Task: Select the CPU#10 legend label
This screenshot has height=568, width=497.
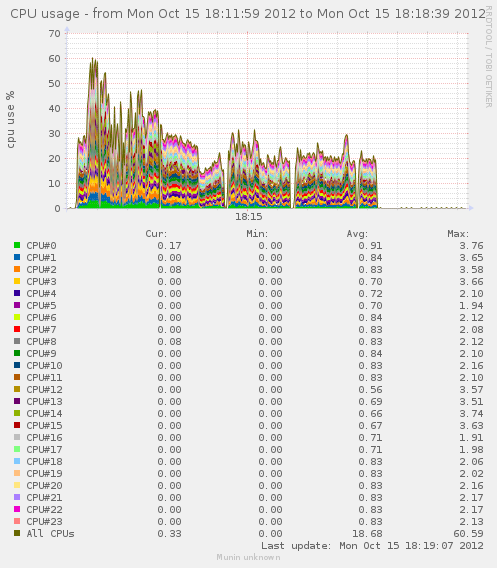Action: (x=44, y=366)
